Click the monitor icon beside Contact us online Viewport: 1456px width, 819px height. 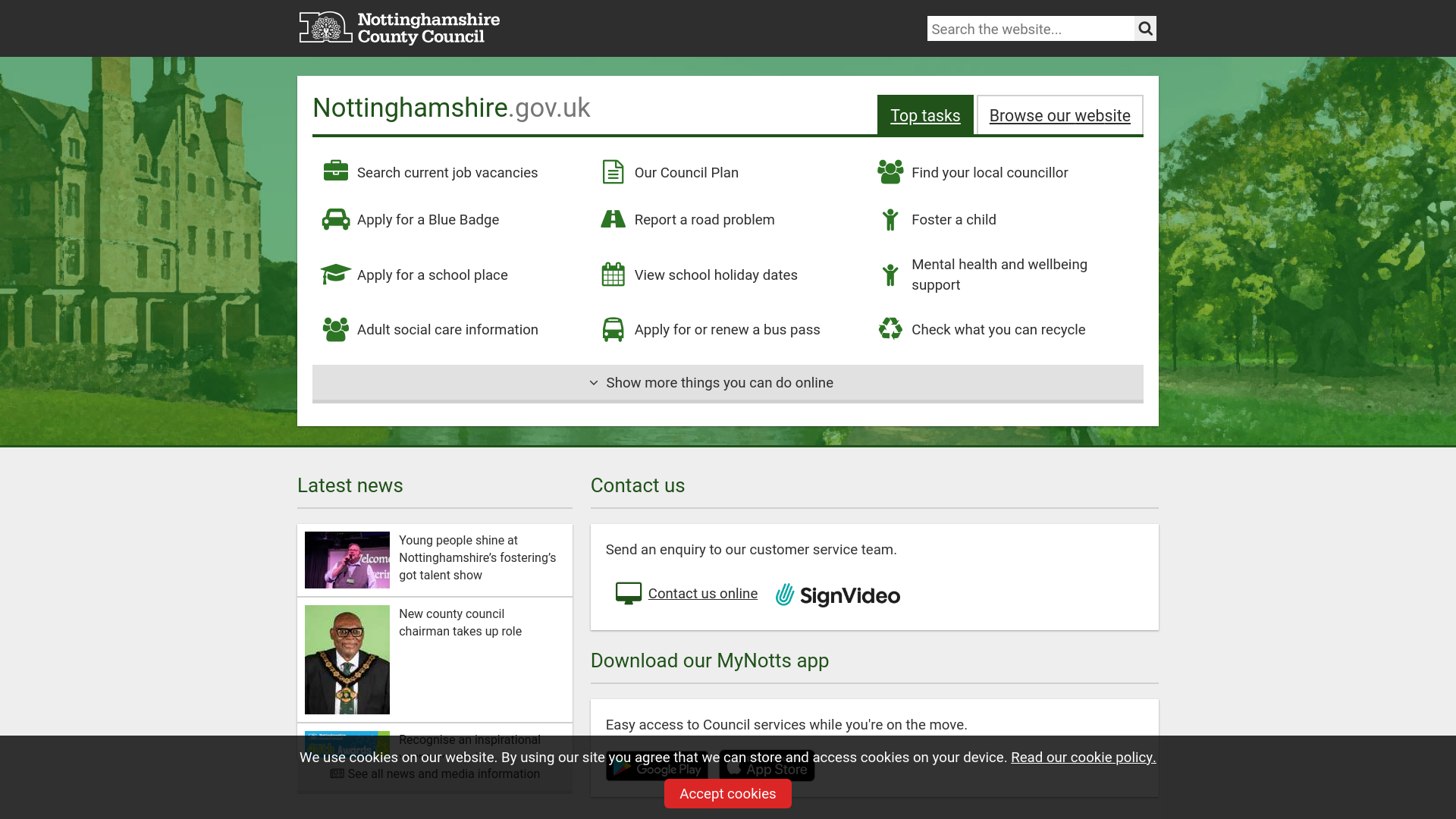pos(629,593)
